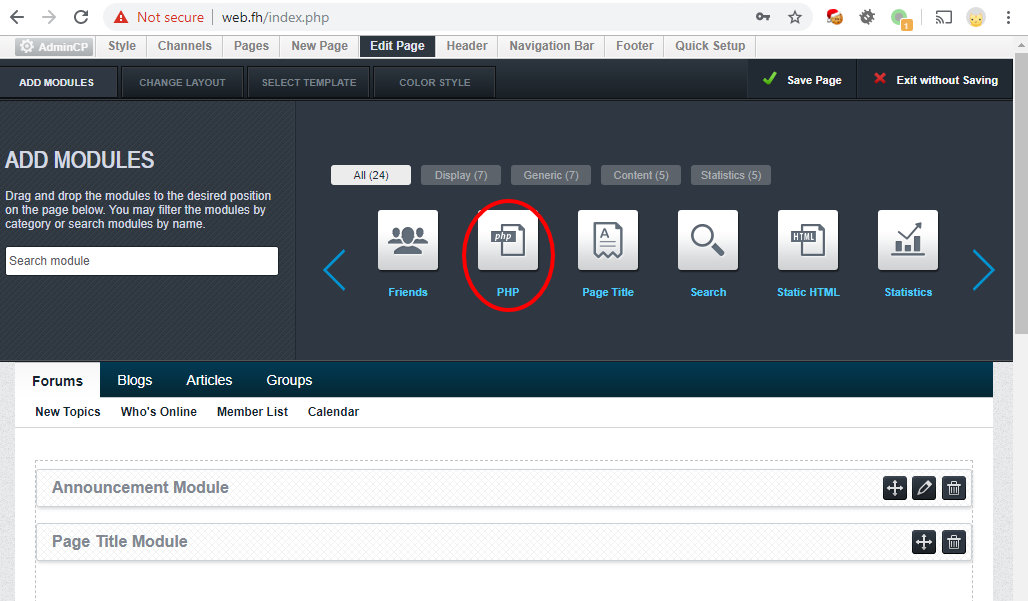Filter modules by Display (7)

tap(461, 175)
